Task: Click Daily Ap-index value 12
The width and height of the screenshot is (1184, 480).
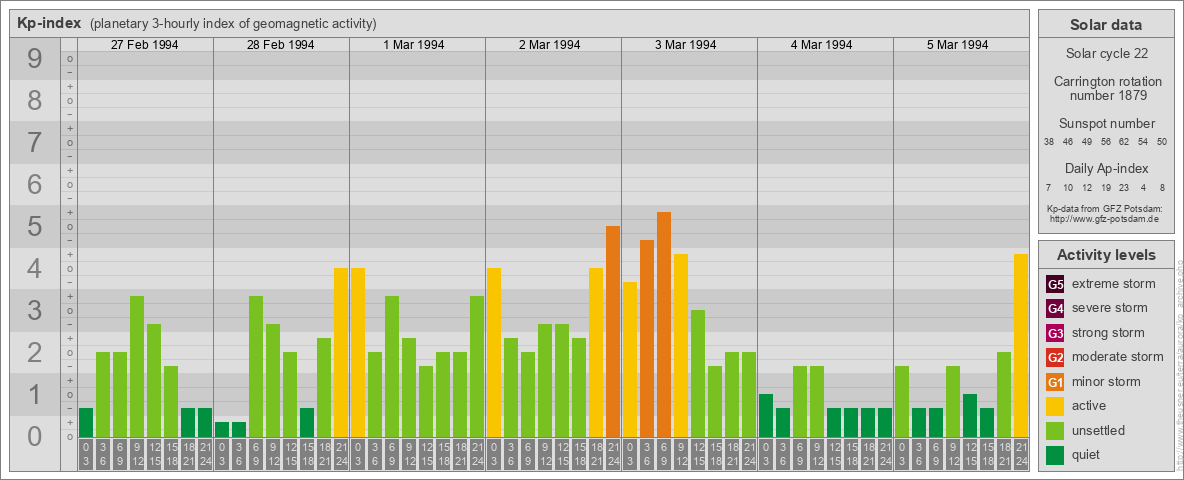Action: click(1087, 187)
